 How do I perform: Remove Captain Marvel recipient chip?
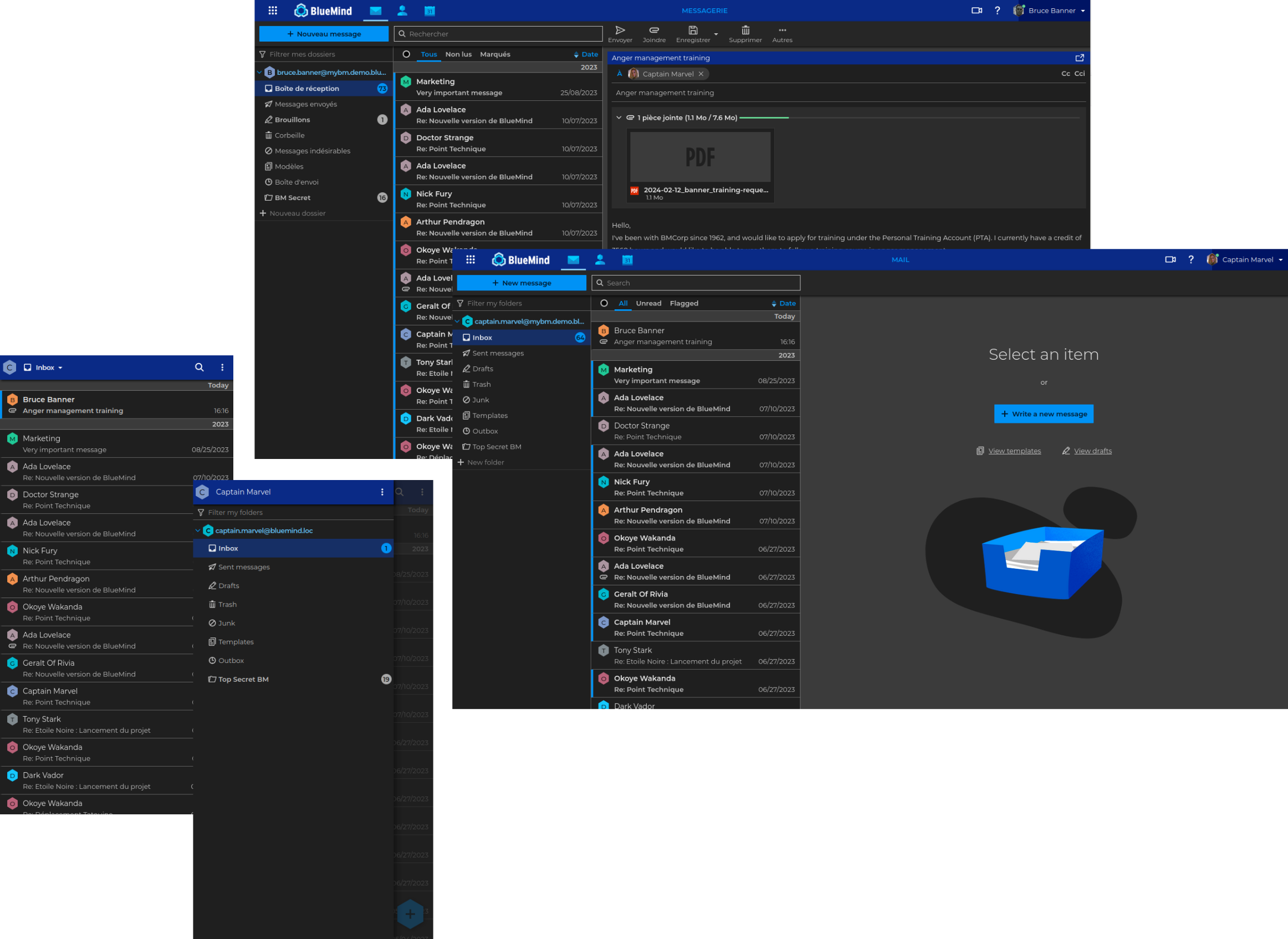tap(701, 74)
